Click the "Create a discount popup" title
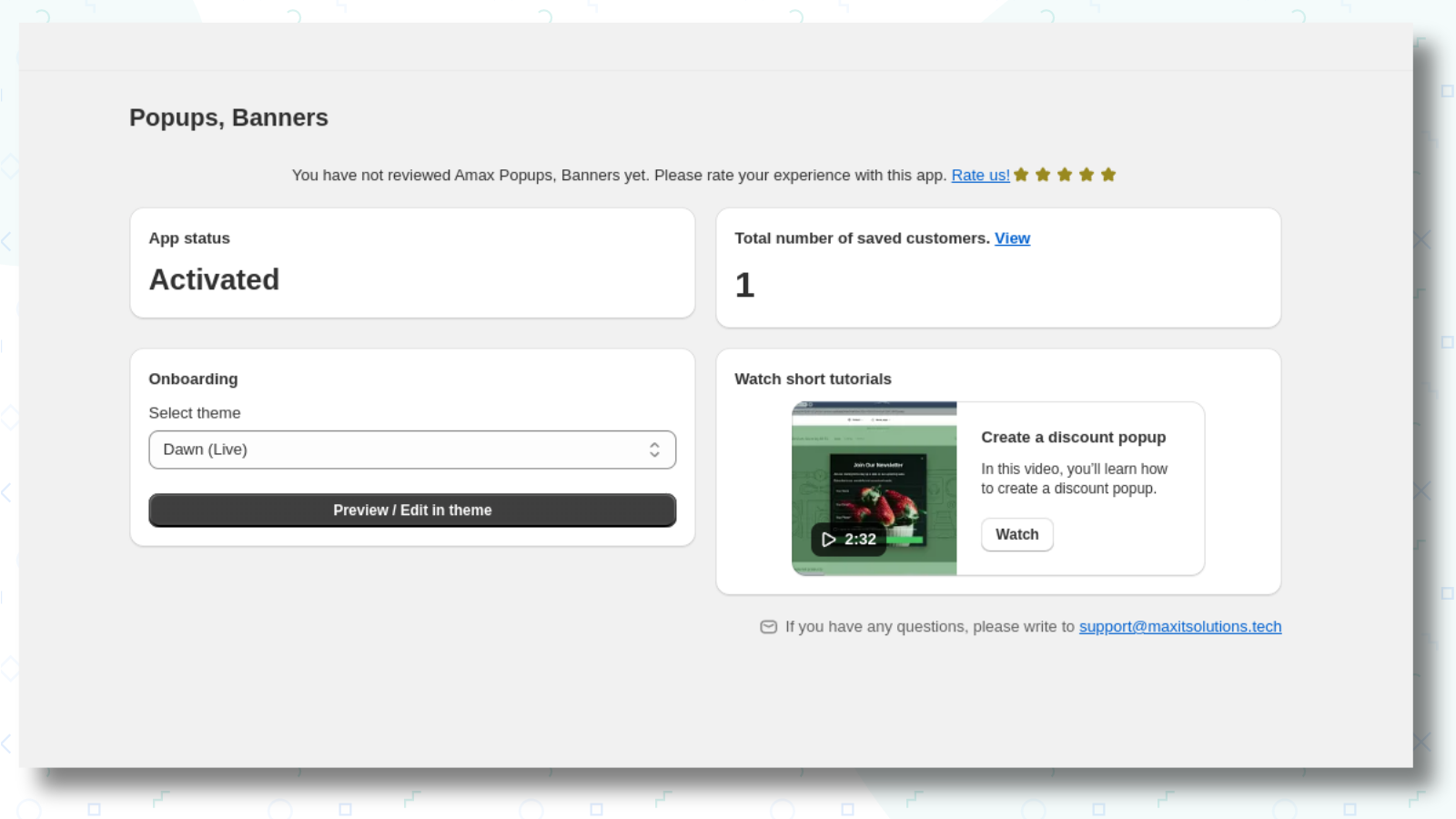The height and width of the screenshot is (819, 1456). (x=1073, y=438)
